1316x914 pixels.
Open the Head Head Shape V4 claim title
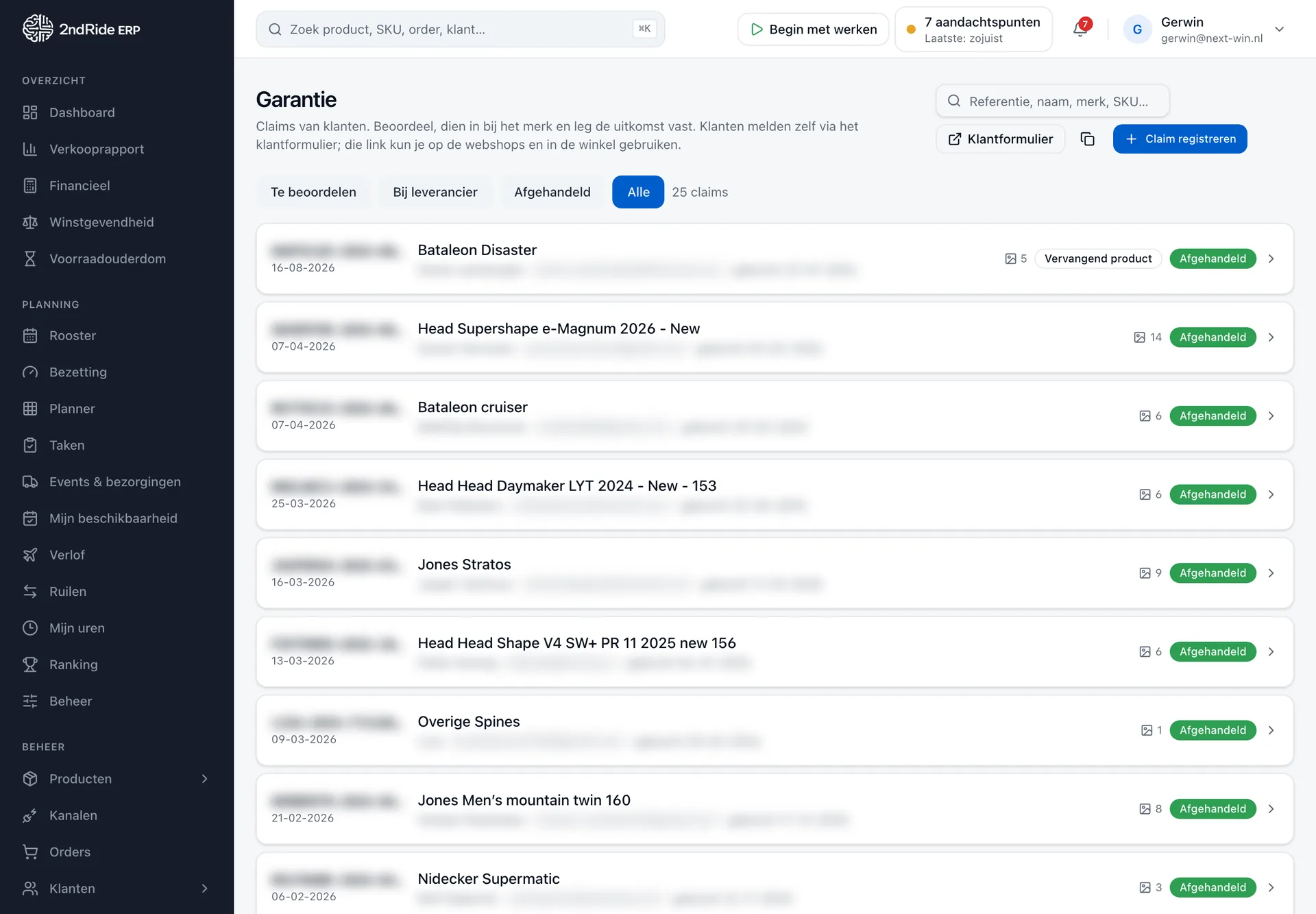576,643
